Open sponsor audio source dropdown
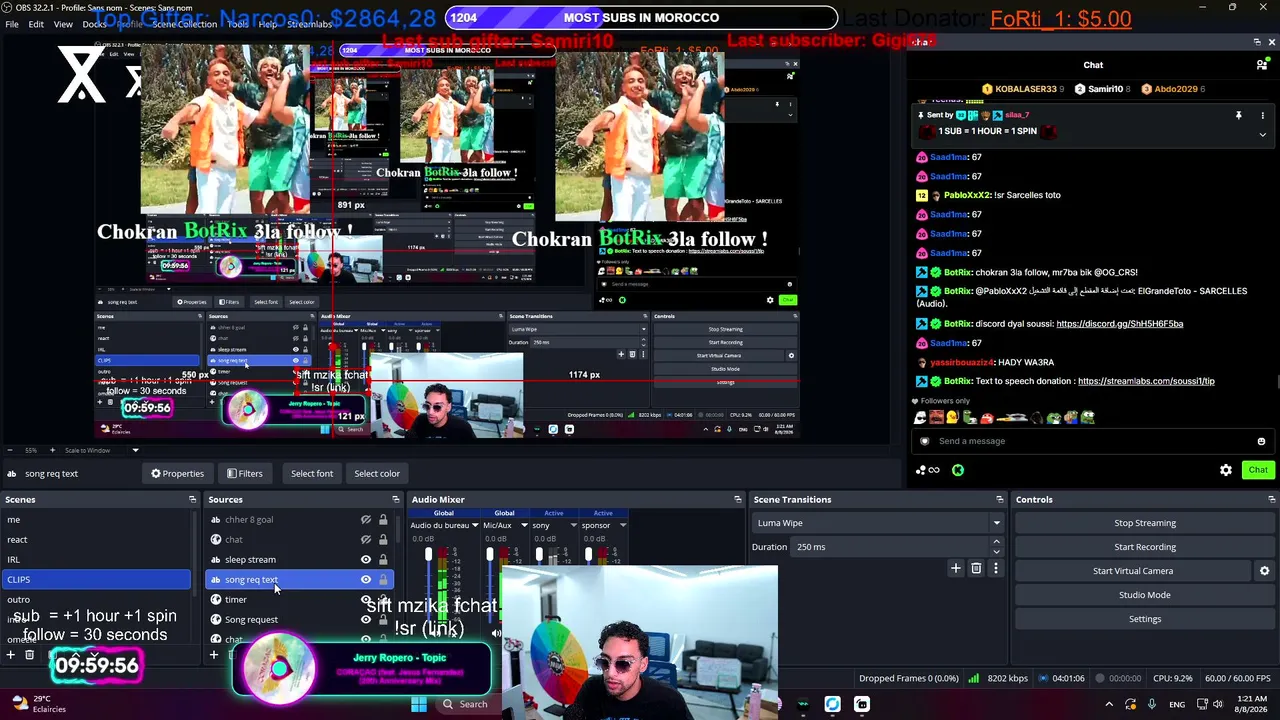Screen dimensions: 1280x720 (622, 525)
